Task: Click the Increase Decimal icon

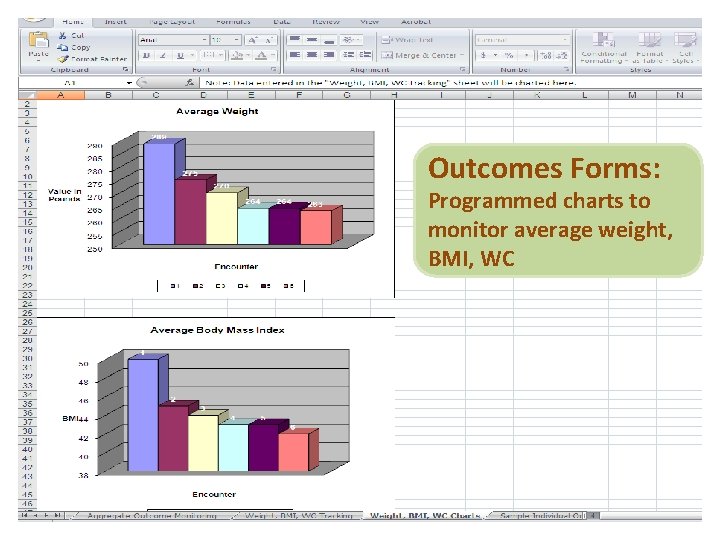Action: click(x=546, y=56)
